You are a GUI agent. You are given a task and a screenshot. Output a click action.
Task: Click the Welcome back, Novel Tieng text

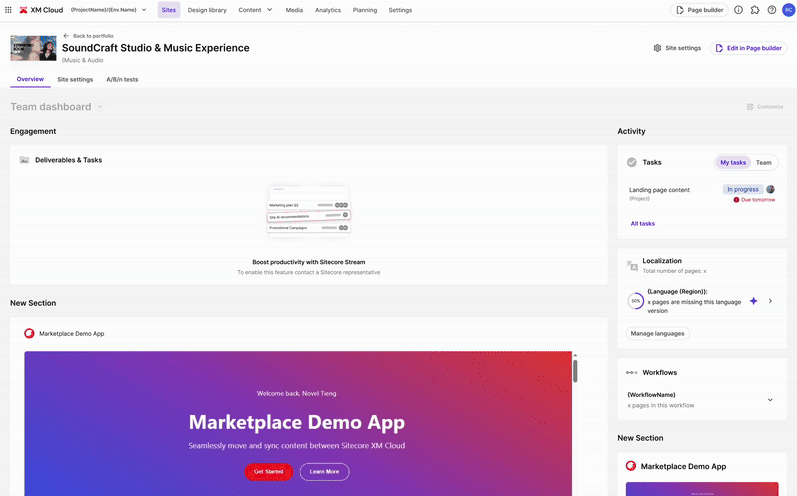coord(296,393)
